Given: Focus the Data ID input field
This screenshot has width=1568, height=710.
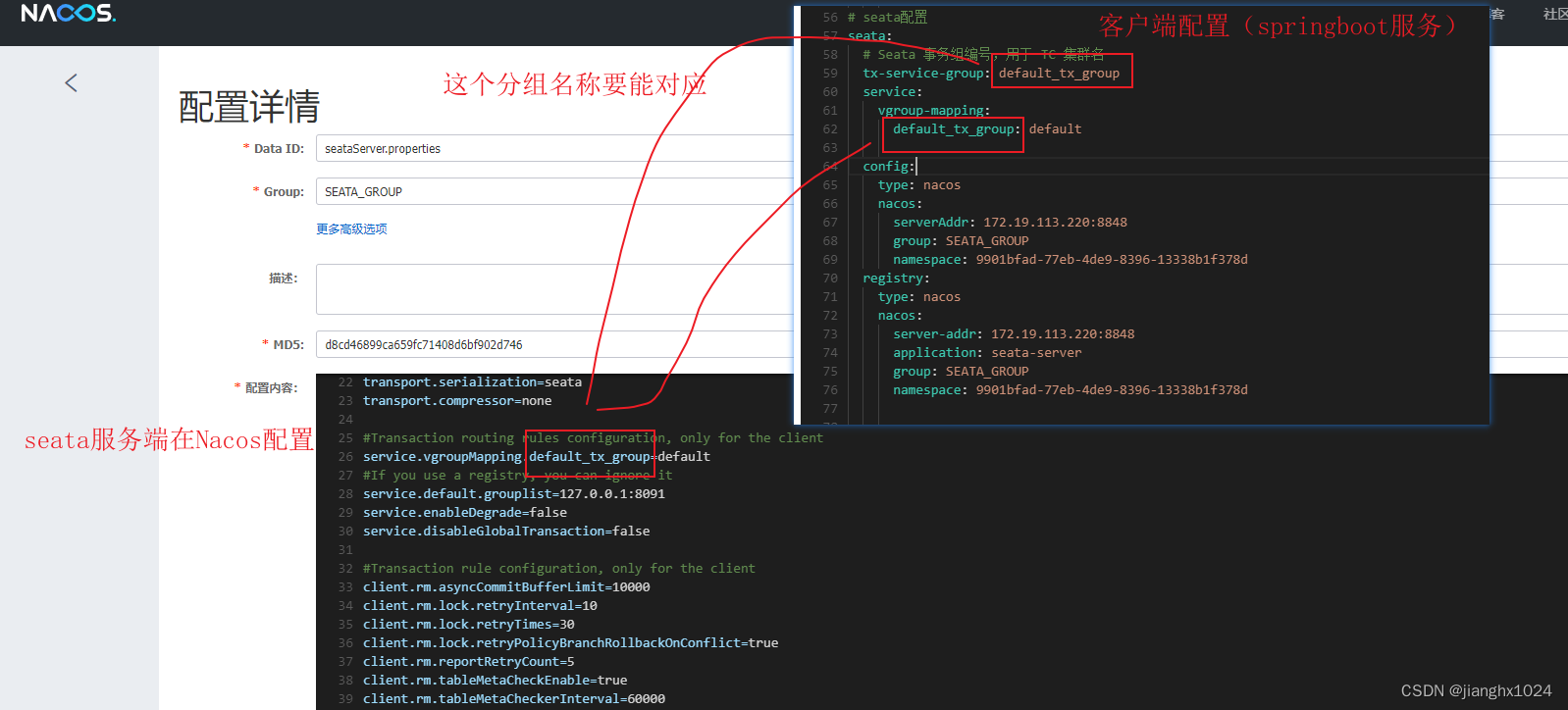Looking at the screenshot, I should pos(554,149).
